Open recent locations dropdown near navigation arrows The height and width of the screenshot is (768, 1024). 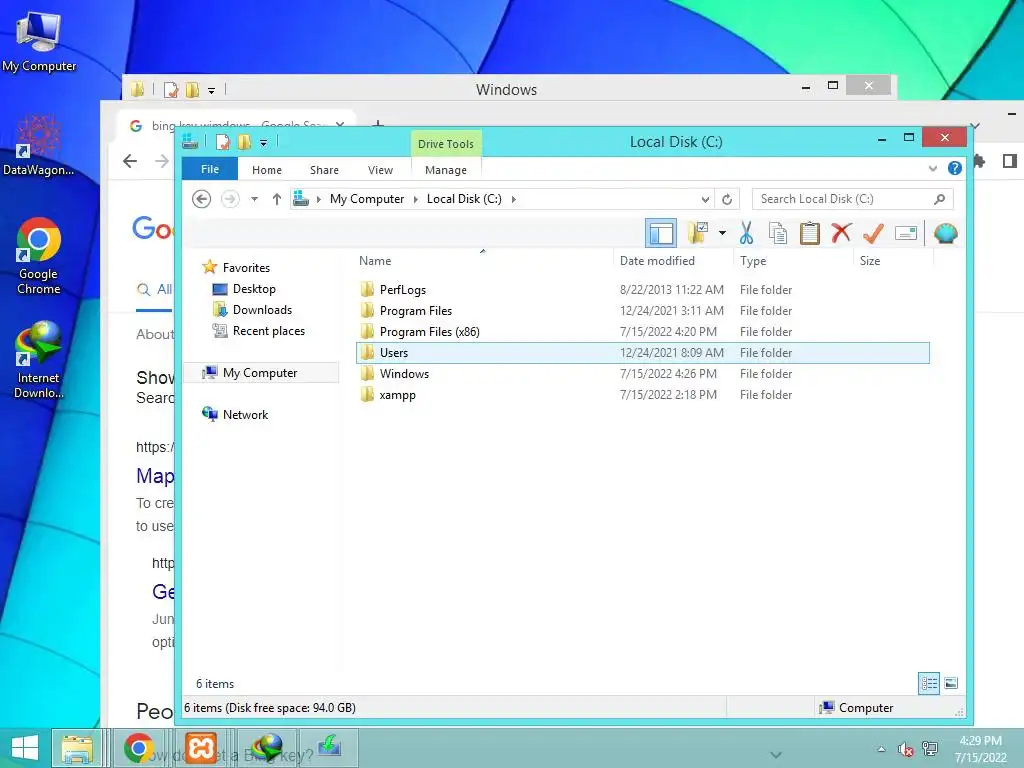255,199
